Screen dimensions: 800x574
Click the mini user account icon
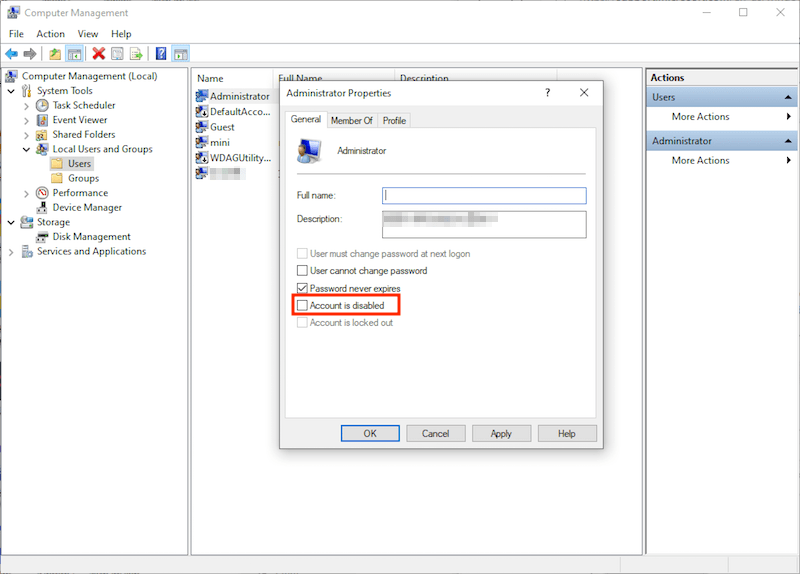click(x=202, y=142)
